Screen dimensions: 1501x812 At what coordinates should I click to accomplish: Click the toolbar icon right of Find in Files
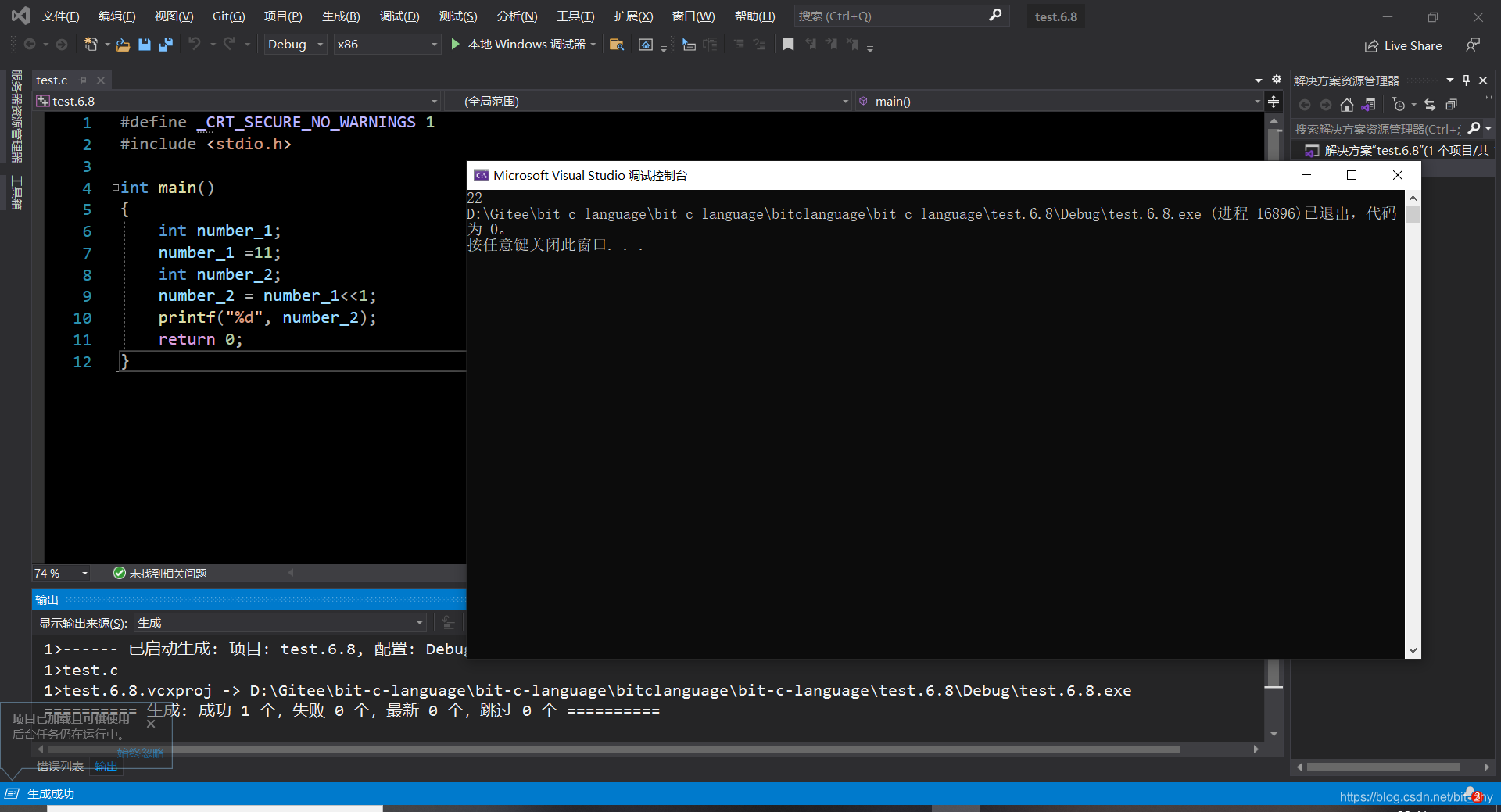tap(646, 45)
